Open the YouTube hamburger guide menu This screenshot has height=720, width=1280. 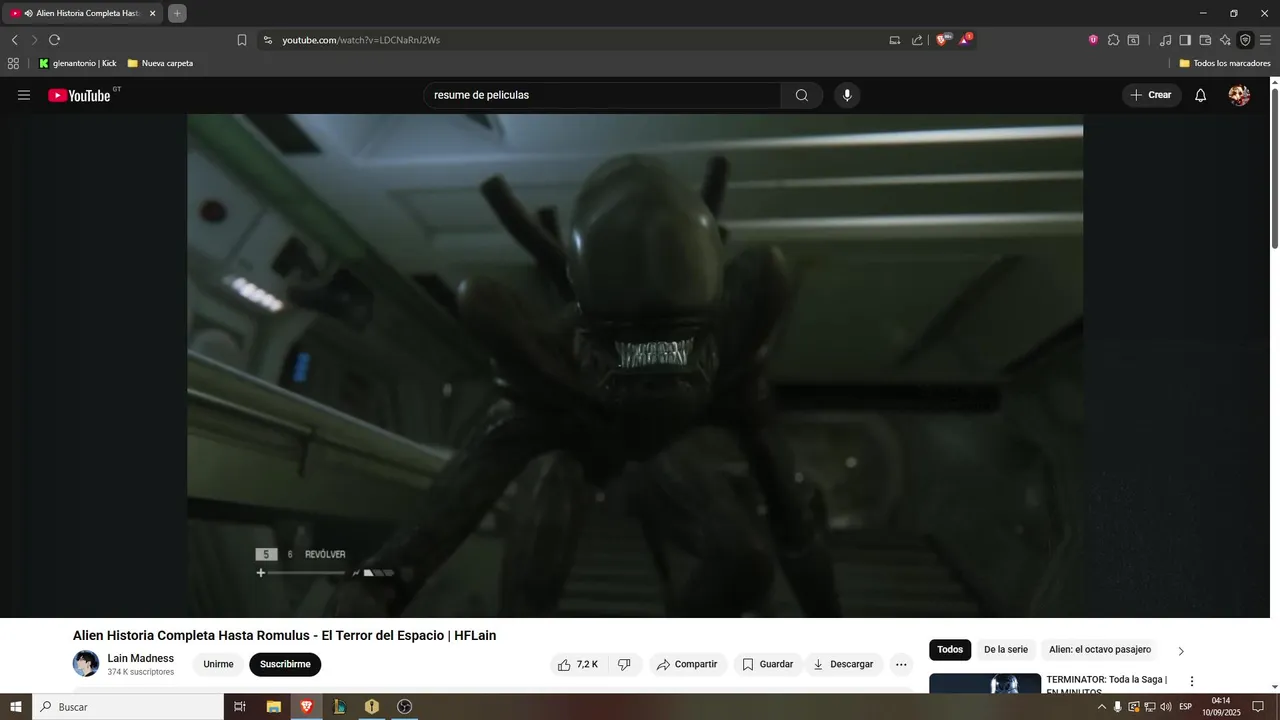[x=24, y=95]
